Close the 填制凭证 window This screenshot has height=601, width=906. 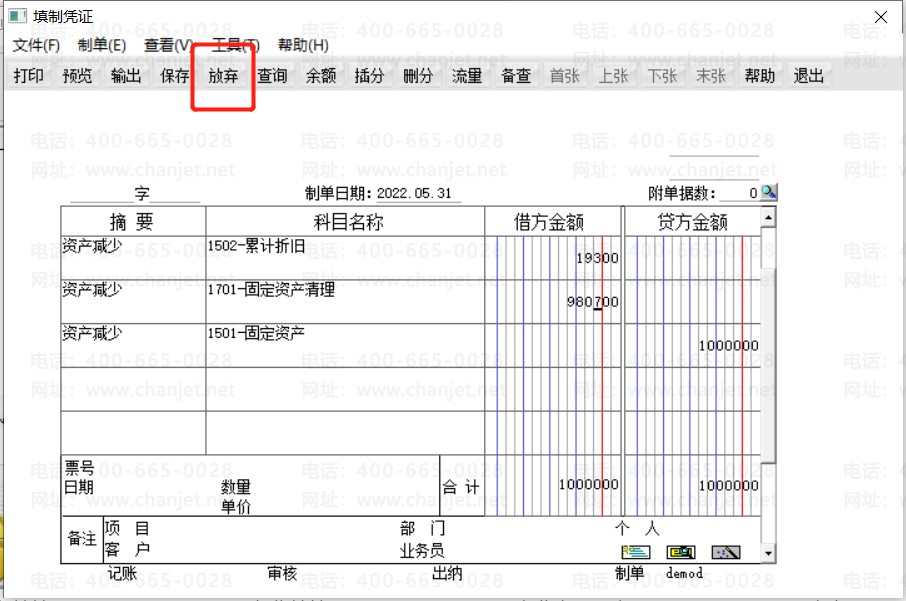click(881, 17)
